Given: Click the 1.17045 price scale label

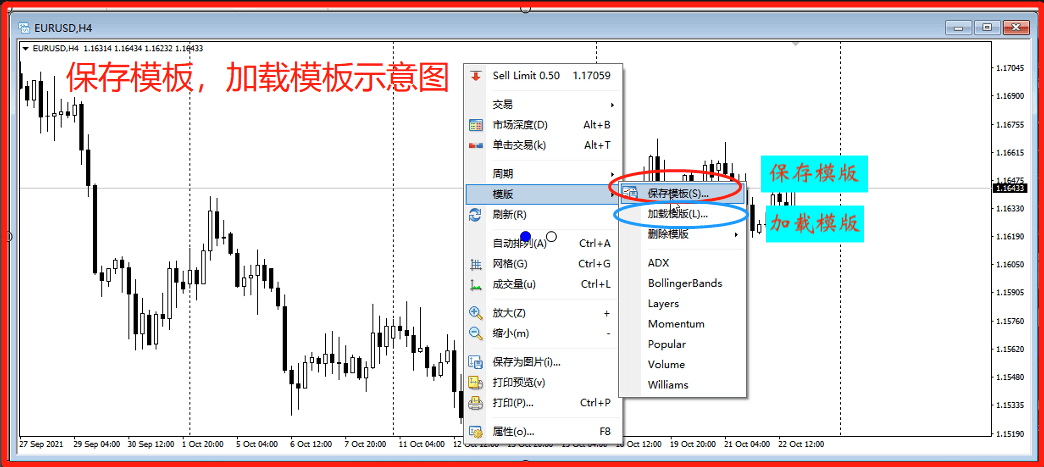Looking at the screenshot, I should pyautogui.click(x=1009, y=68).
